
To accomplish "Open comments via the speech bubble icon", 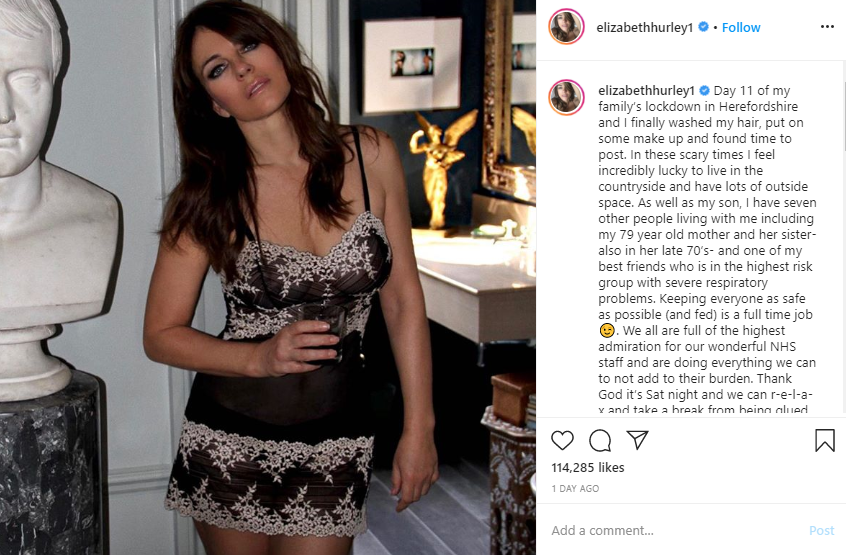I will pyautogui.click(x=599, y=441).
